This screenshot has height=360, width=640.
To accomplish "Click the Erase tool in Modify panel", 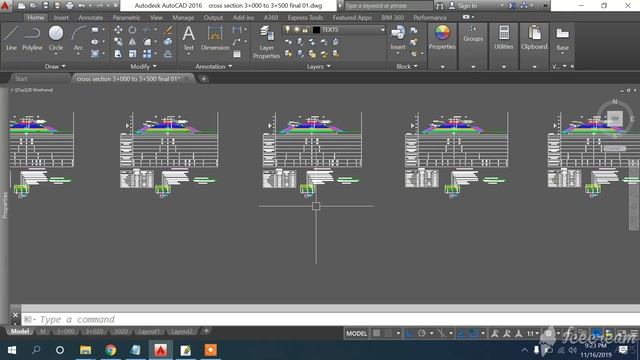I will 168,30.
